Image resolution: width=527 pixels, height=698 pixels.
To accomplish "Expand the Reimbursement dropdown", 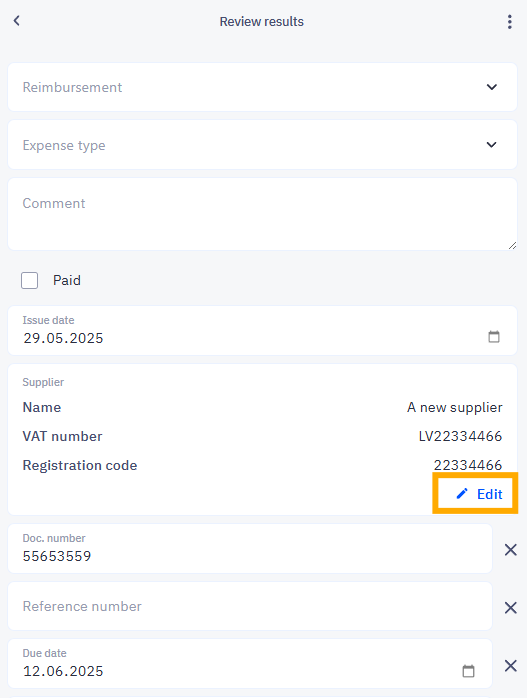I will coord(262,87).
